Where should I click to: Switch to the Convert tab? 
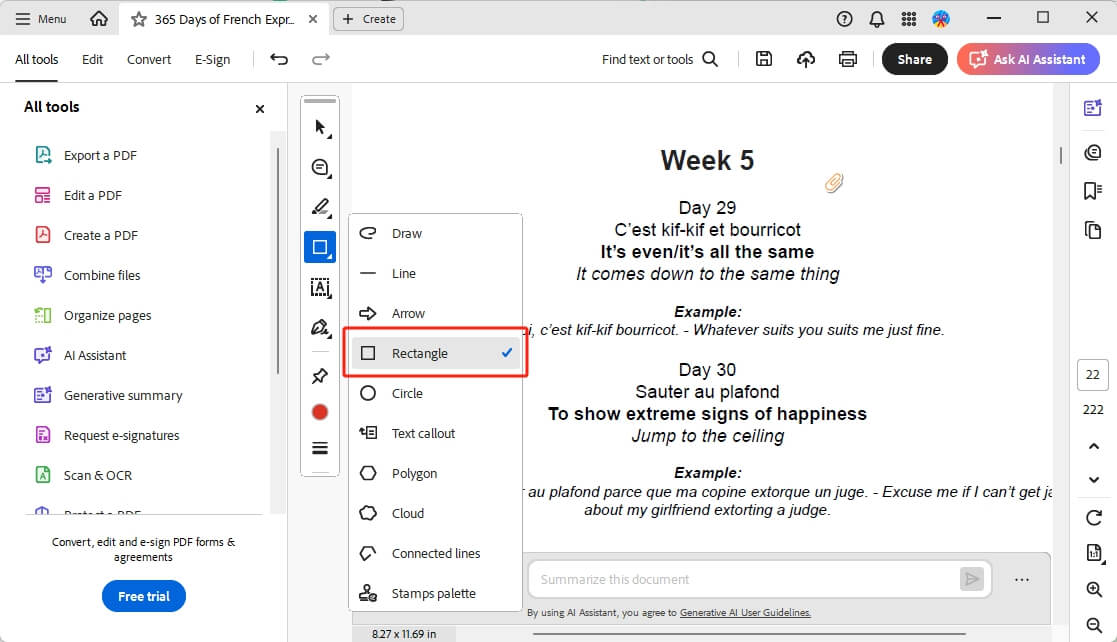tap(149, 59)
